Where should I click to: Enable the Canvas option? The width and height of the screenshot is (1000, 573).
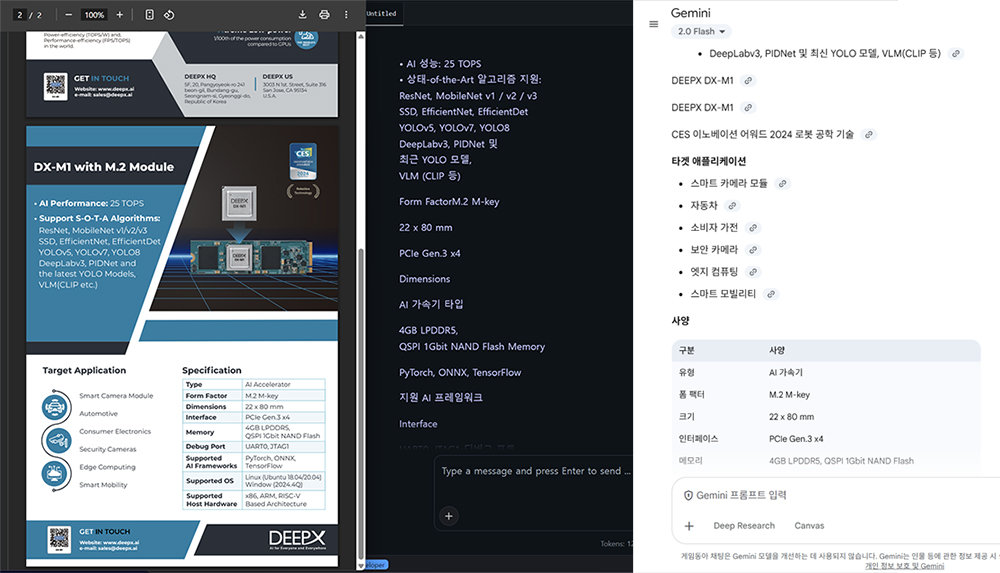pos(809,526)
